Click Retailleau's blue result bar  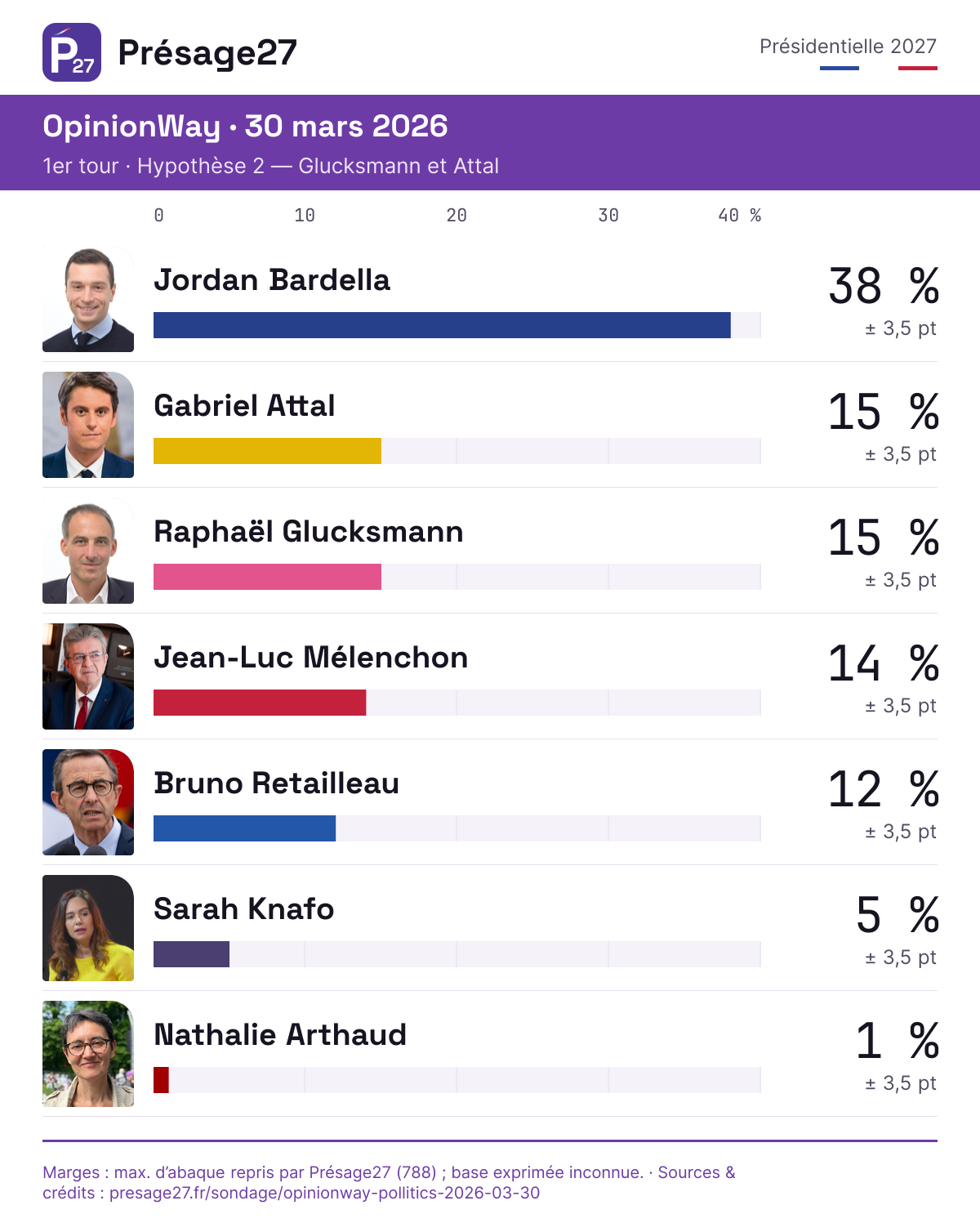pos(244,828)
